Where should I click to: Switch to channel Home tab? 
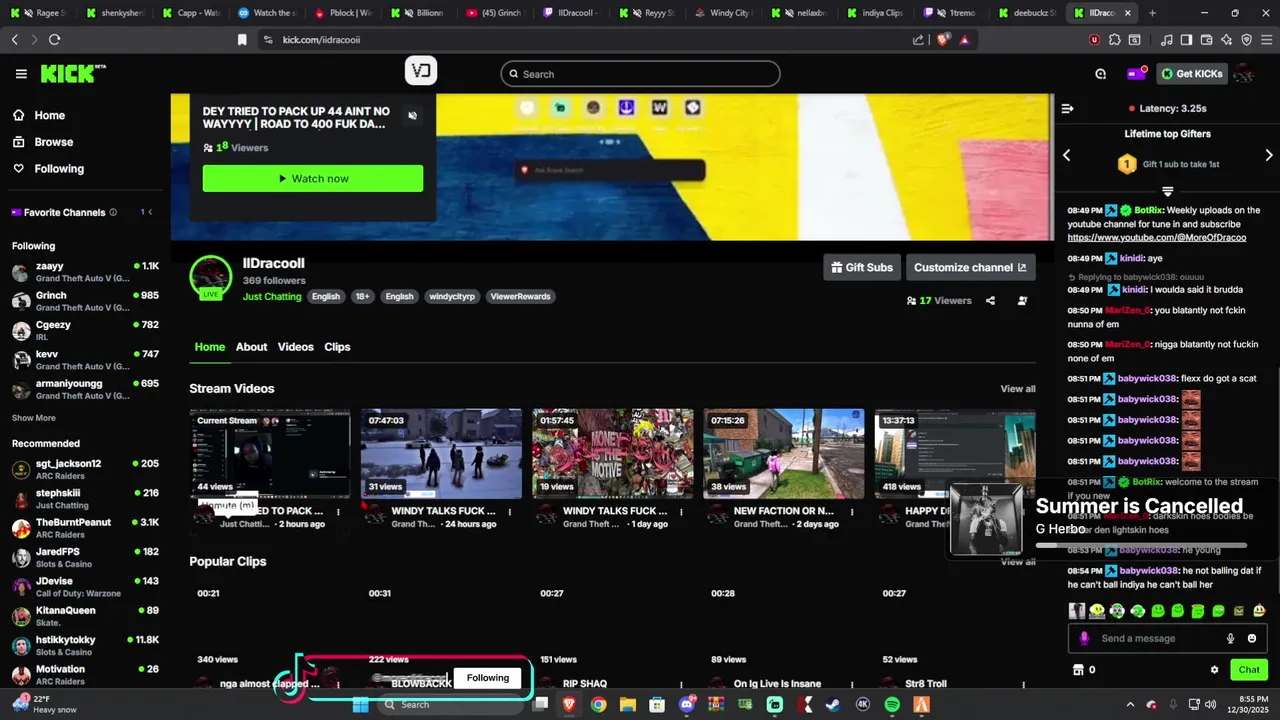(x=210, y=347)
